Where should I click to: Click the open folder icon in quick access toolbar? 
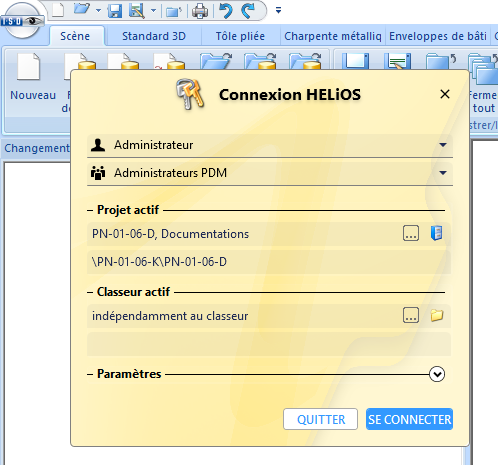82,9
